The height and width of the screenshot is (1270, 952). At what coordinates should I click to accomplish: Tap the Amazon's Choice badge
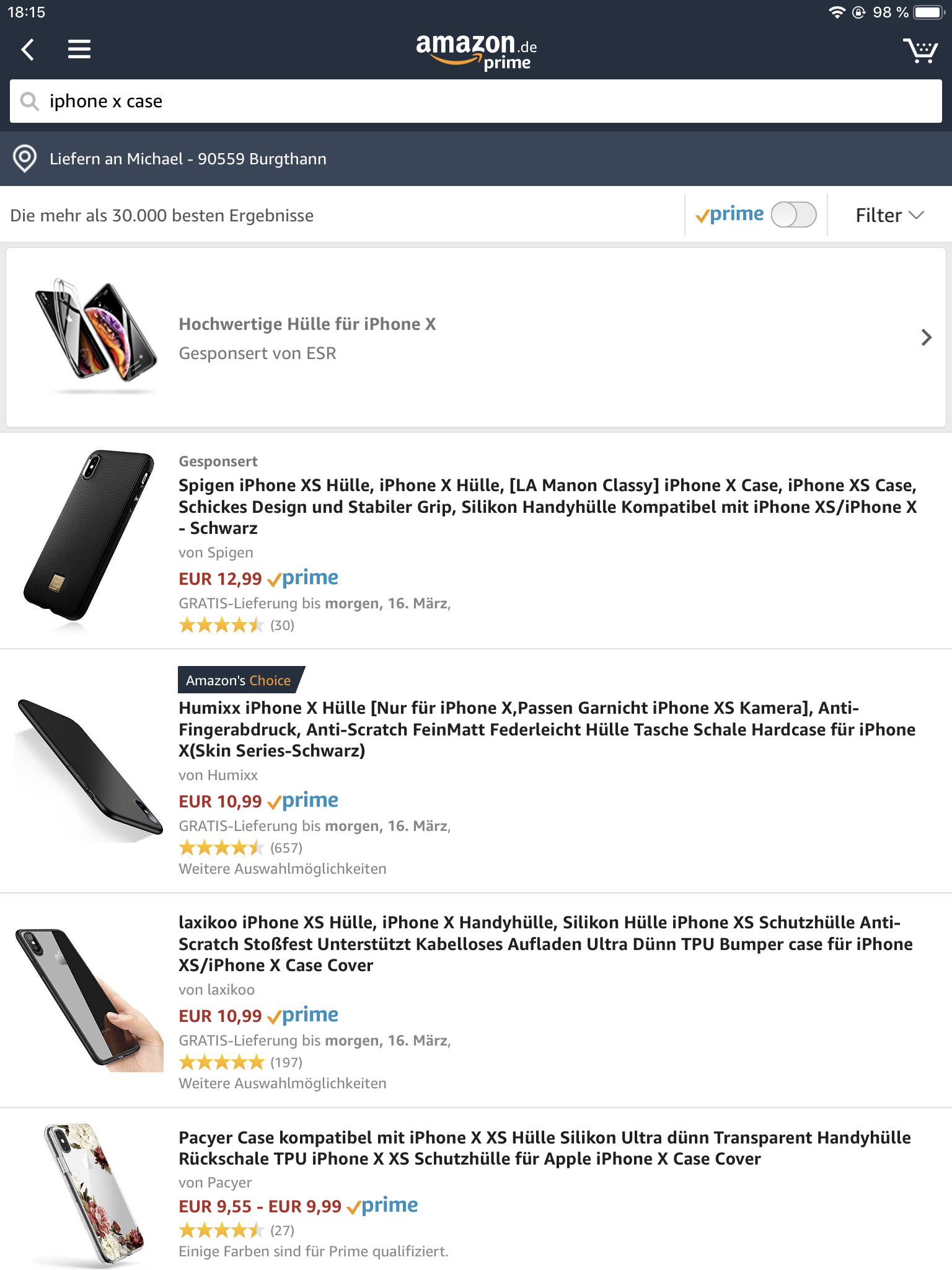tap(239, 680)
